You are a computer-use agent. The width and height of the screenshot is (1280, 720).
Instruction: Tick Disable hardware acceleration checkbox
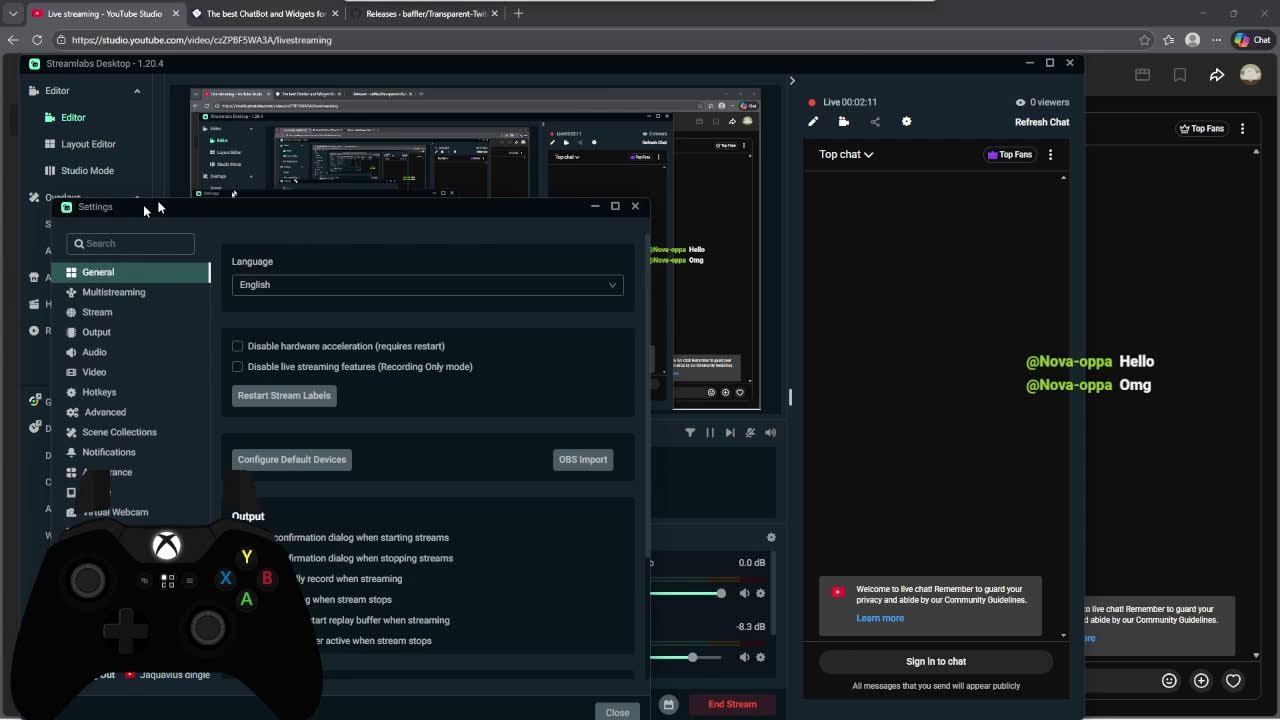pos(238,346)
